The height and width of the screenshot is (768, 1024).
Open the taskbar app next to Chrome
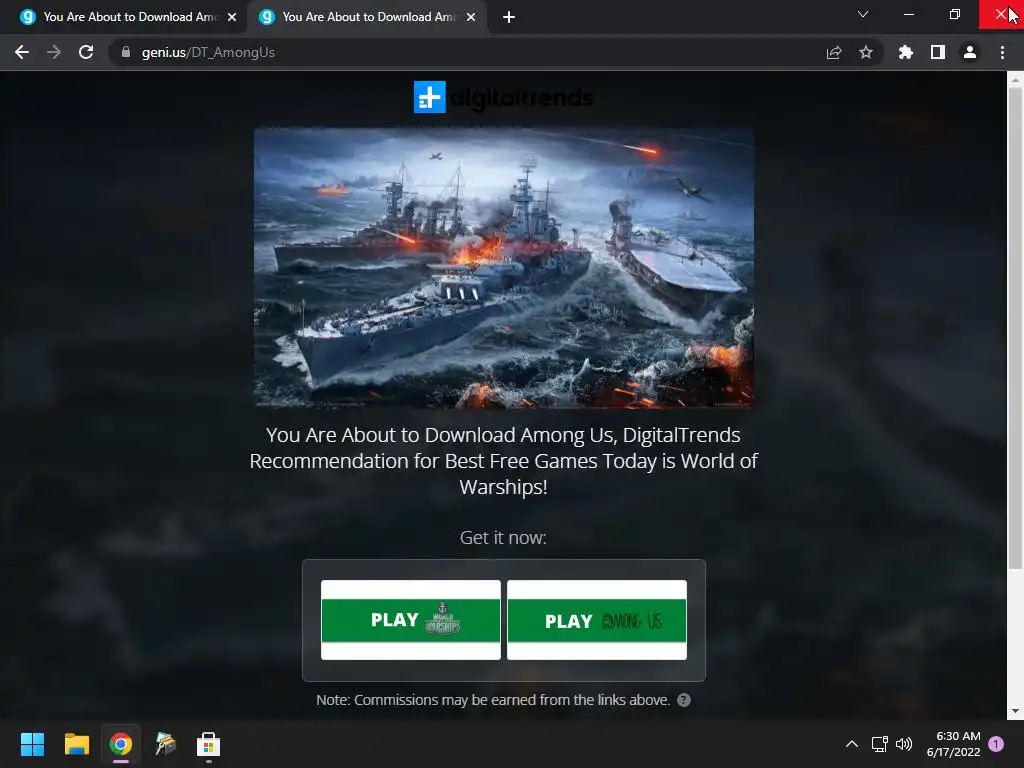click(165, 744)
